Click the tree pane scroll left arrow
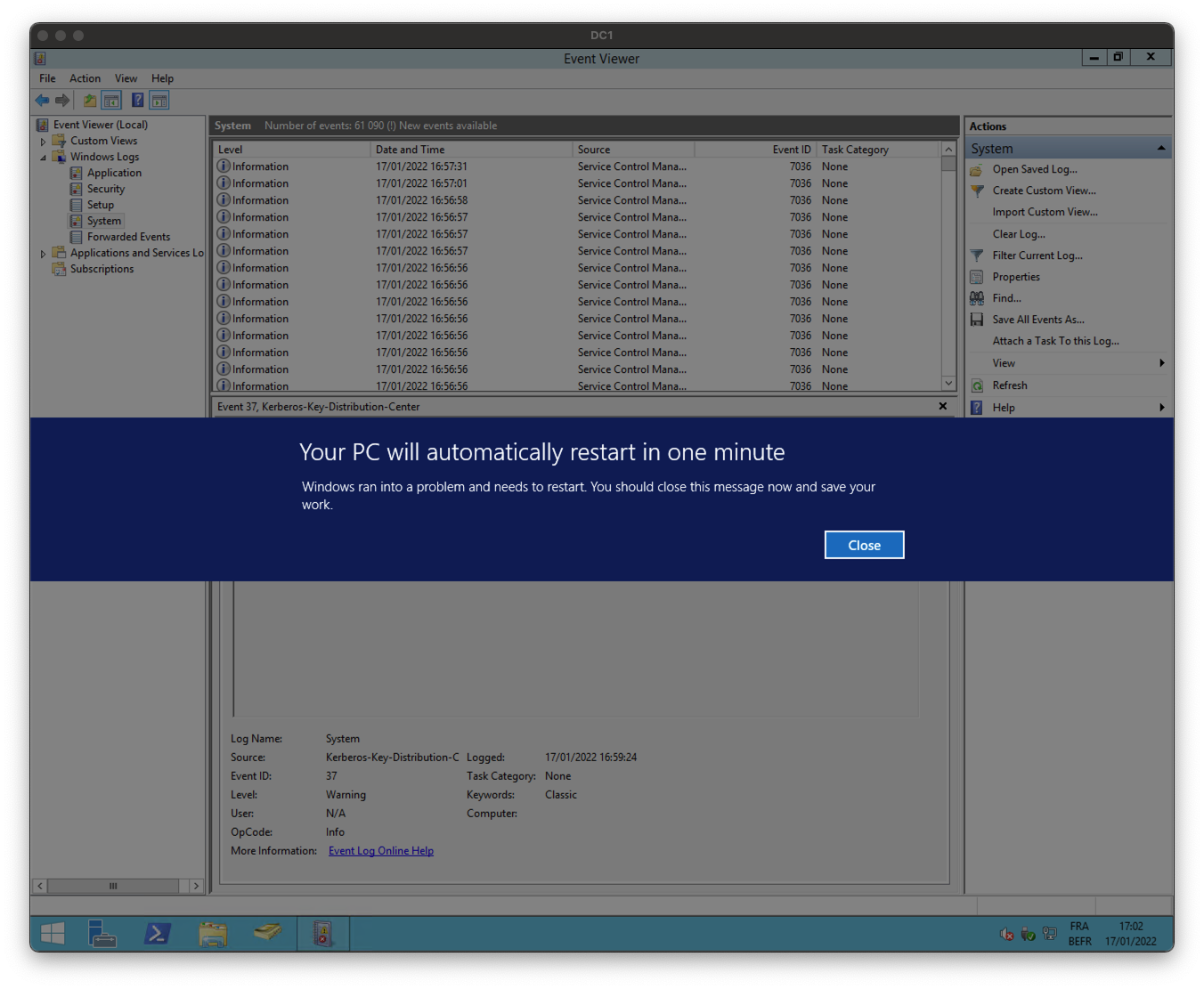This screenshot has height=989, width=1204. (40, 886)
